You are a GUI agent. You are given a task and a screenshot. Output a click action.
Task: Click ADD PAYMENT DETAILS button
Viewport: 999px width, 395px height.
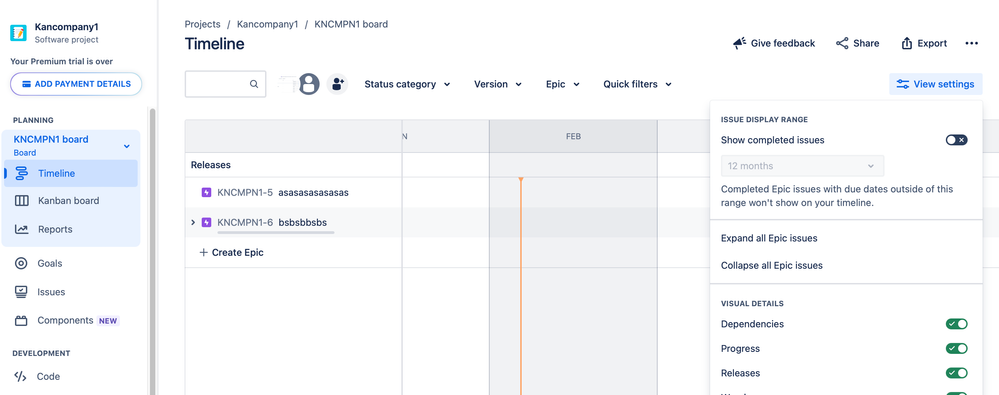[76, 84]
